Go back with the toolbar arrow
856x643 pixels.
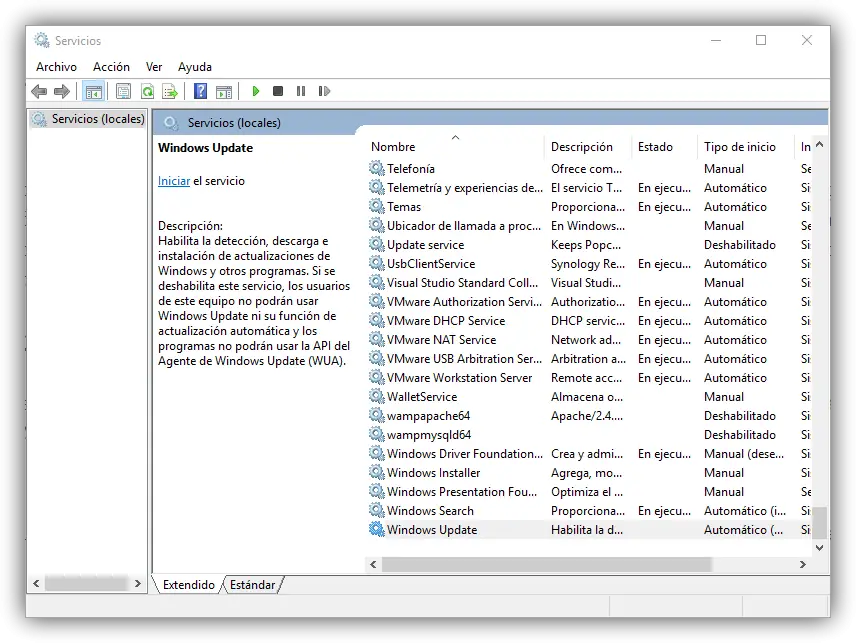pos(39,91)
